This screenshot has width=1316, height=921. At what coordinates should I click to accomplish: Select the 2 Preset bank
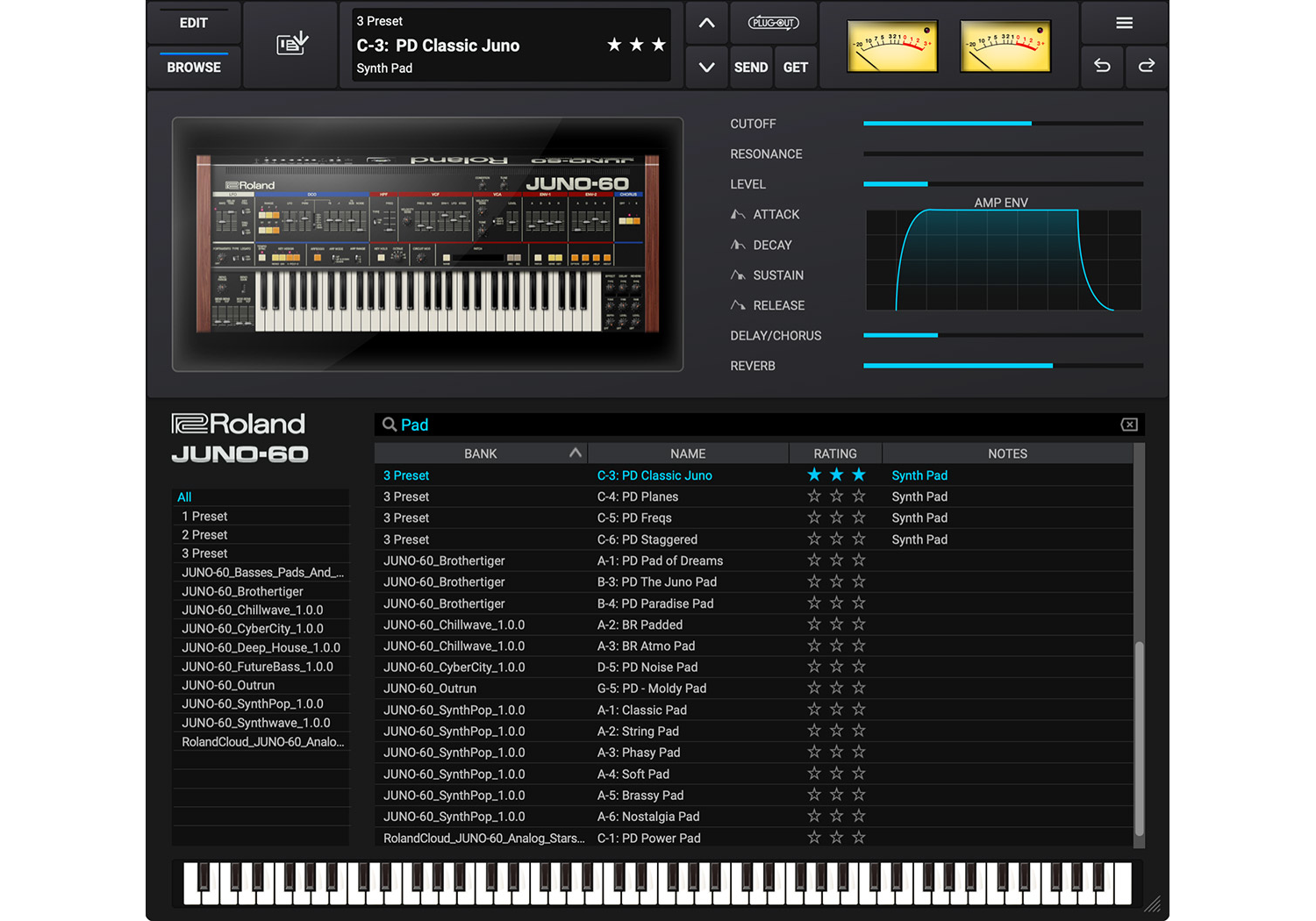click(x=261, y=535)
